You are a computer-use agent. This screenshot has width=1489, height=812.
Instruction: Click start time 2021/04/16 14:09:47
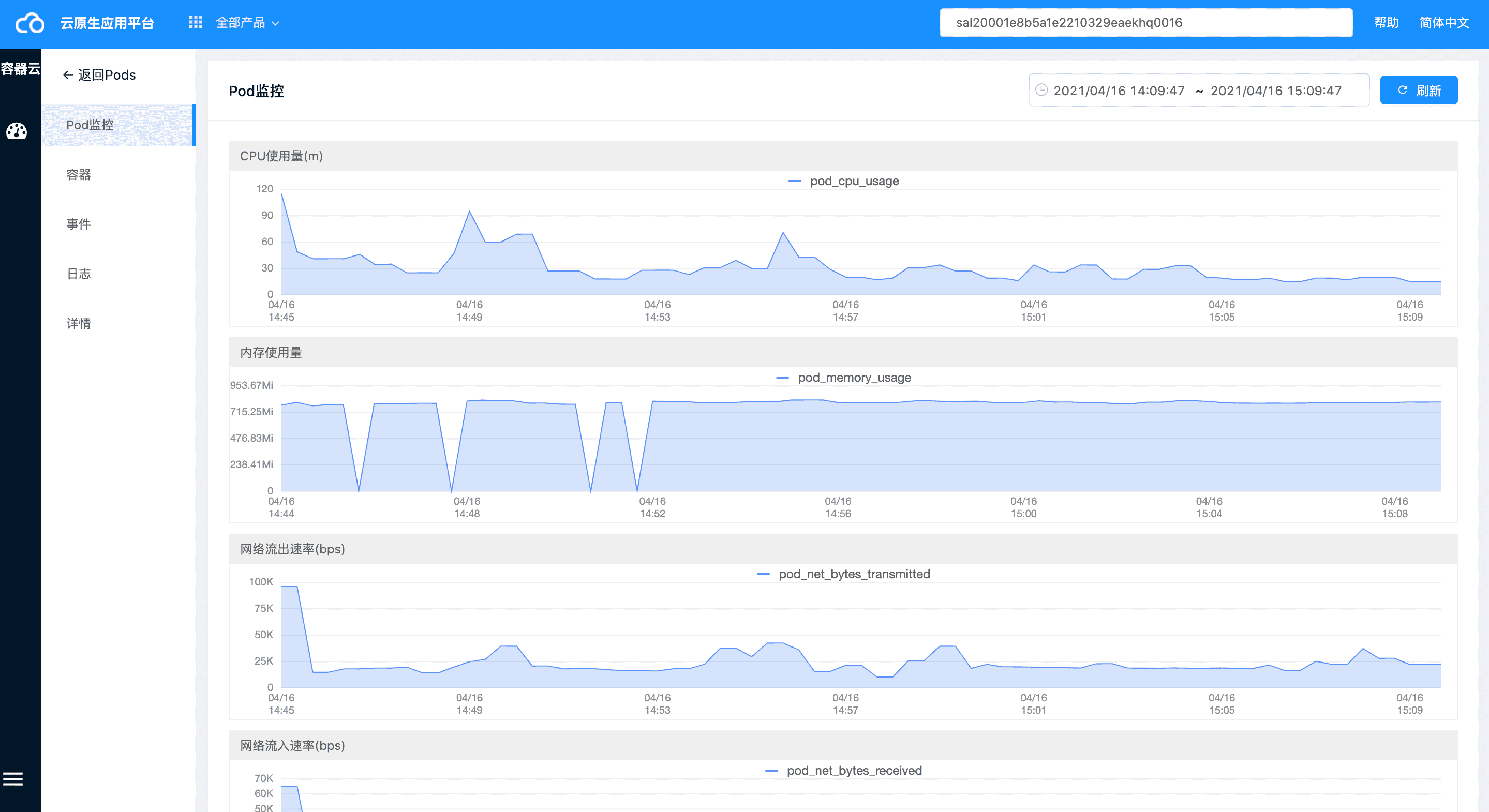point(1119,91)
